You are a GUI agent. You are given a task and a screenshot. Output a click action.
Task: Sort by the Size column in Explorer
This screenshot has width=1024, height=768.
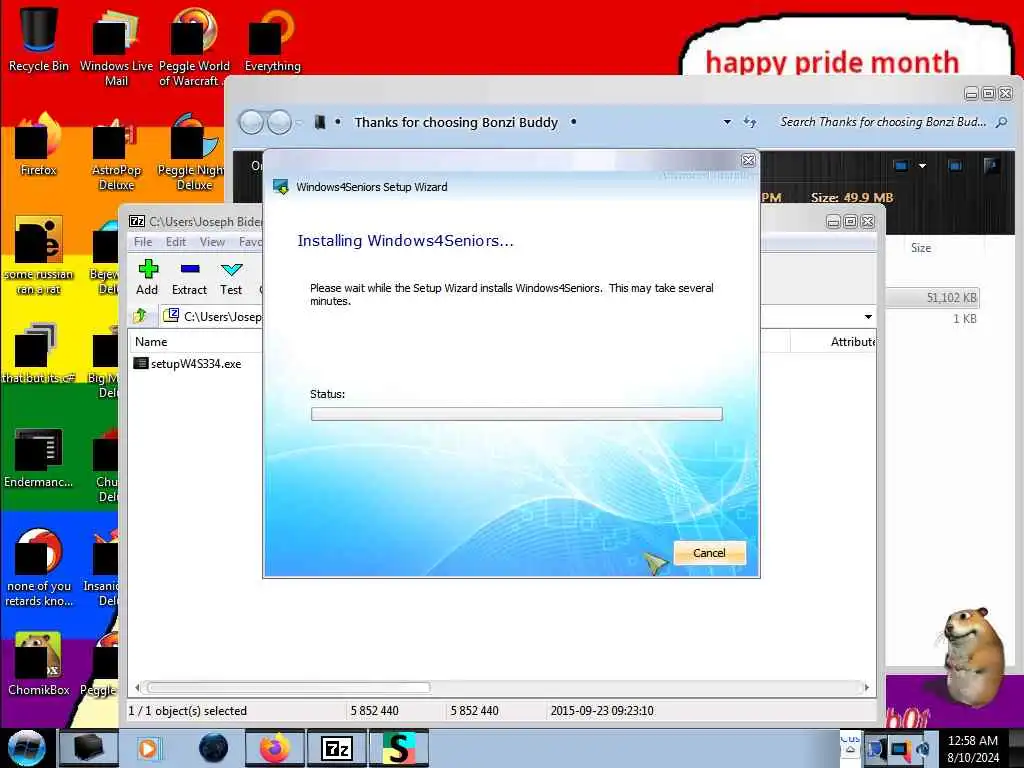921,248
